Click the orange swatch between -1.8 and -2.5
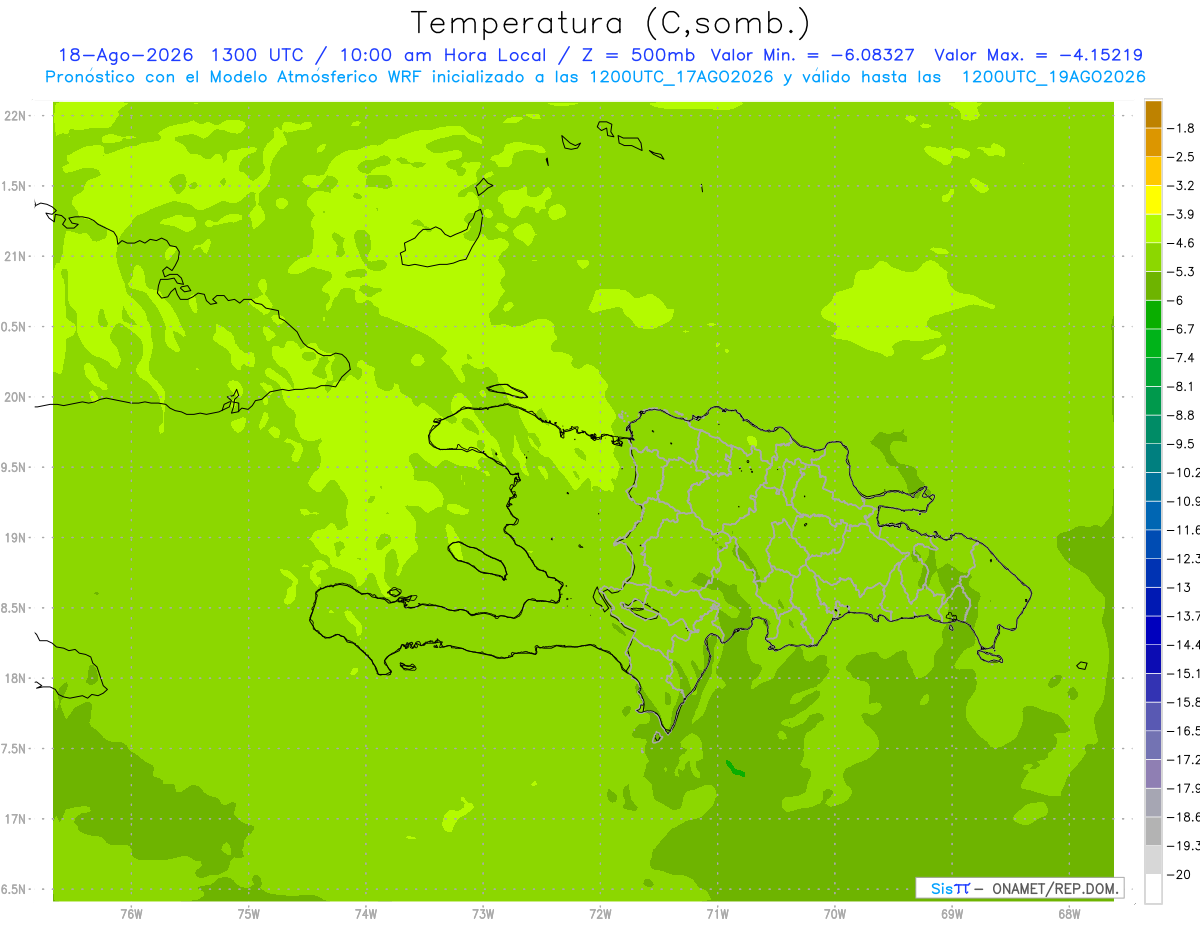The height and width of the screenshot is (927, 1200). [1153, 142]
